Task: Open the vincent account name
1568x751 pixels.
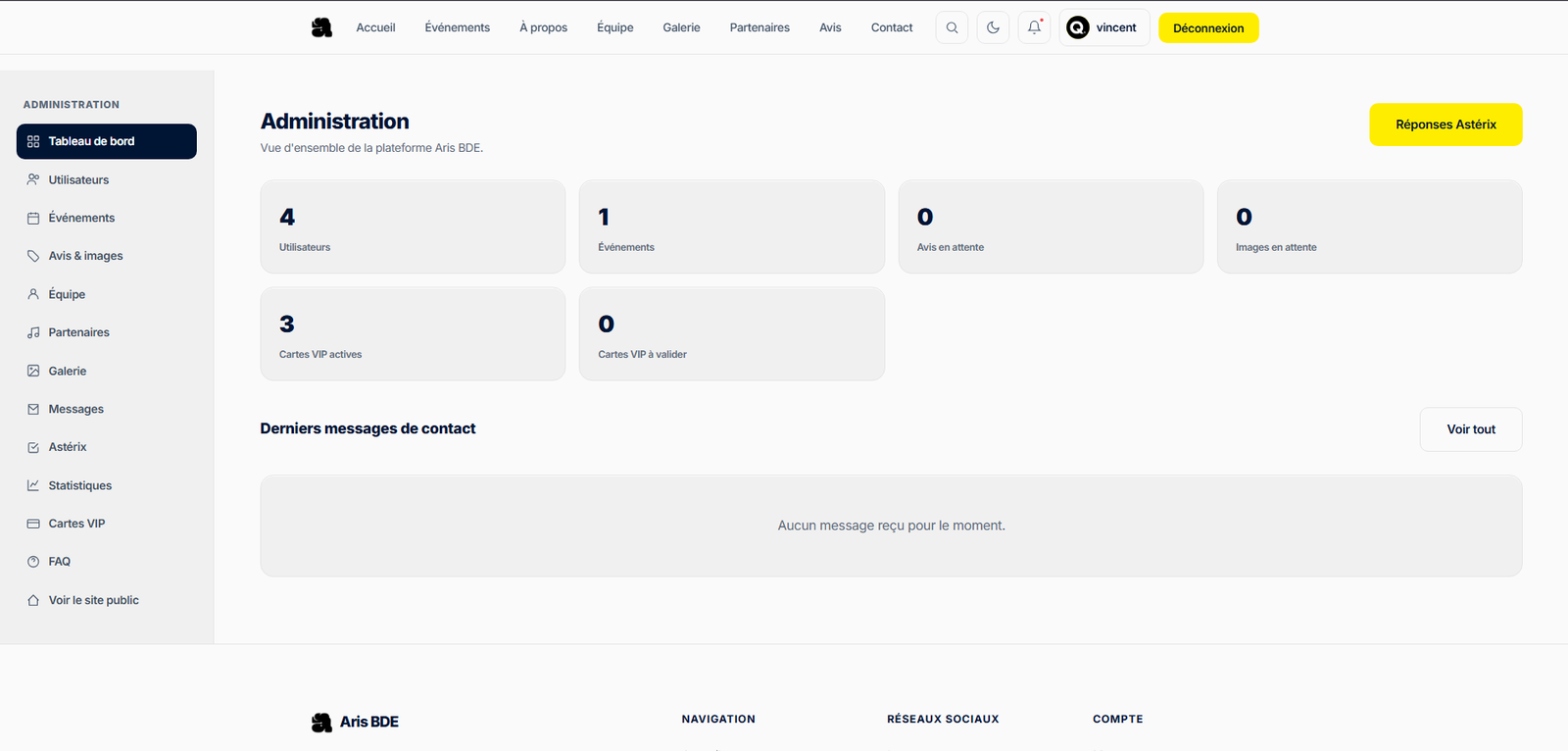Action: tap(1116, 27)
